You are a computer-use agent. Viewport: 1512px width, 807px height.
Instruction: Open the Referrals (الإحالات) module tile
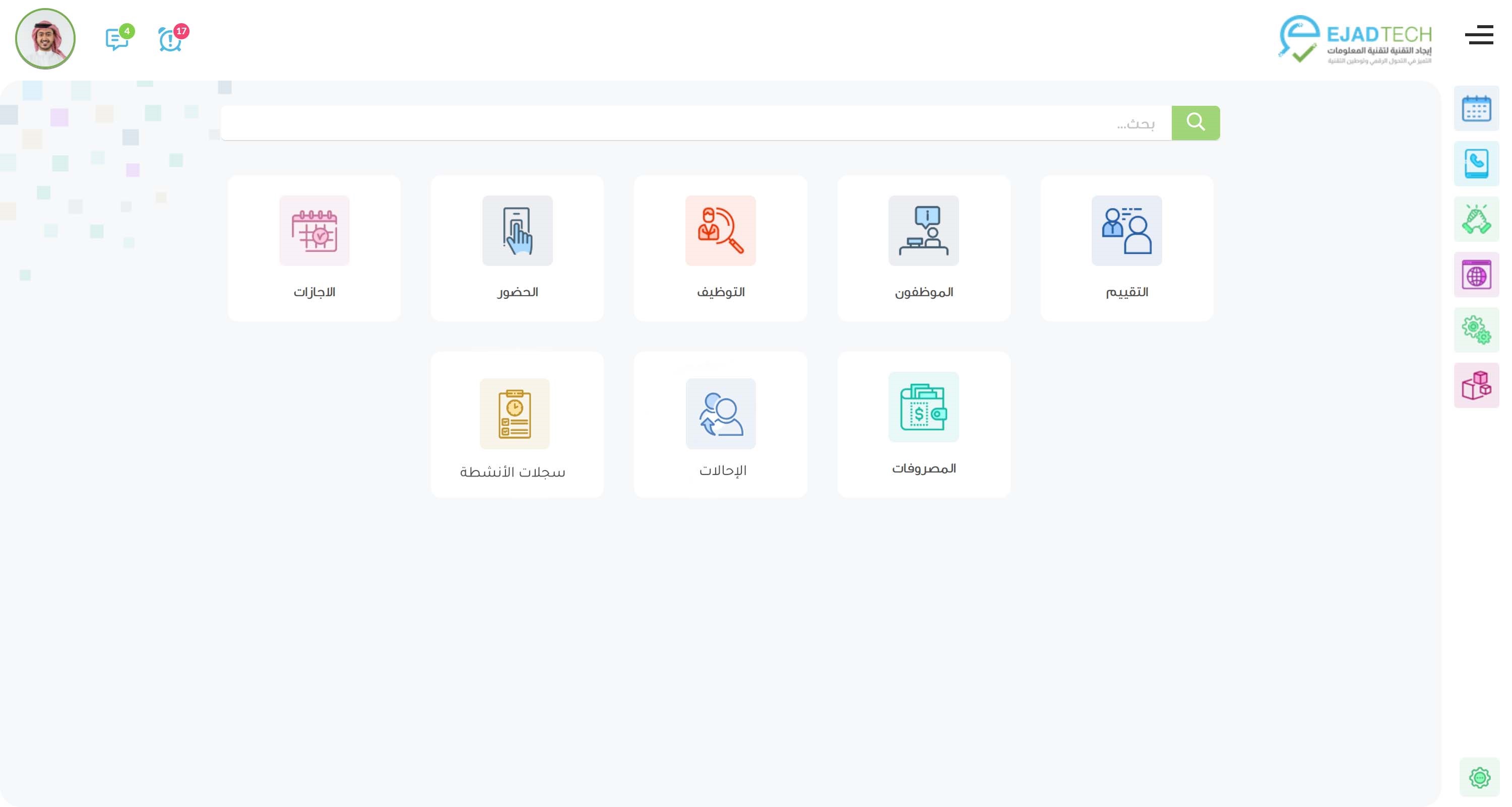[x=720, y=424]
